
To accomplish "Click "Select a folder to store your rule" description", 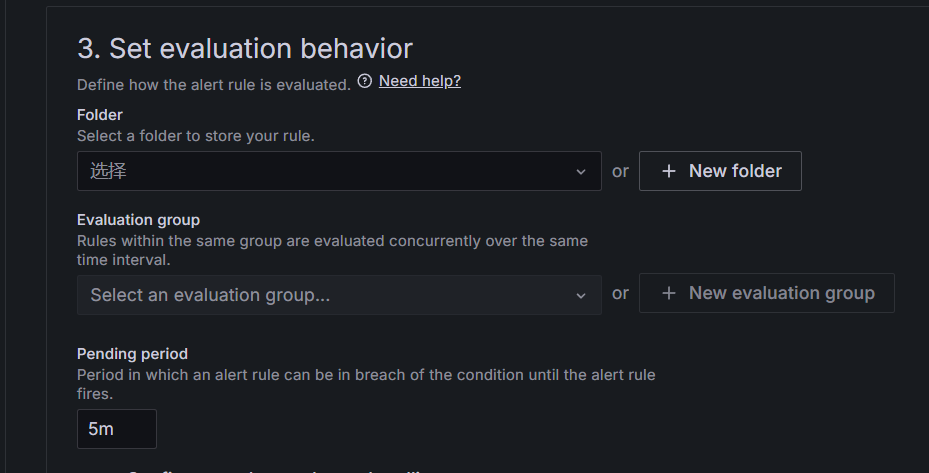I will (195, 135).
